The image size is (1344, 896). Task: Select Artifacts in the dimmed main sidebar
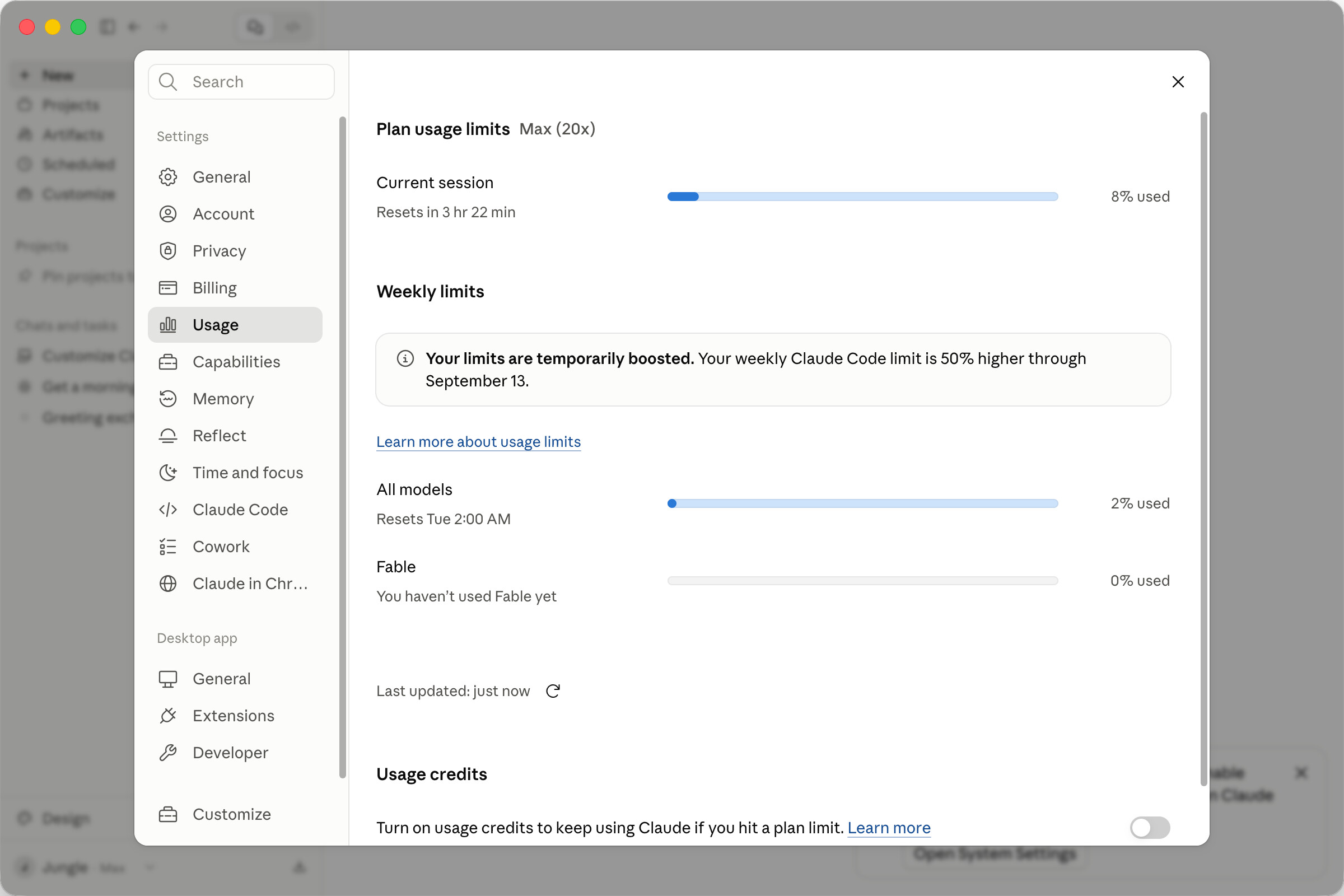[x=73, y=135]
